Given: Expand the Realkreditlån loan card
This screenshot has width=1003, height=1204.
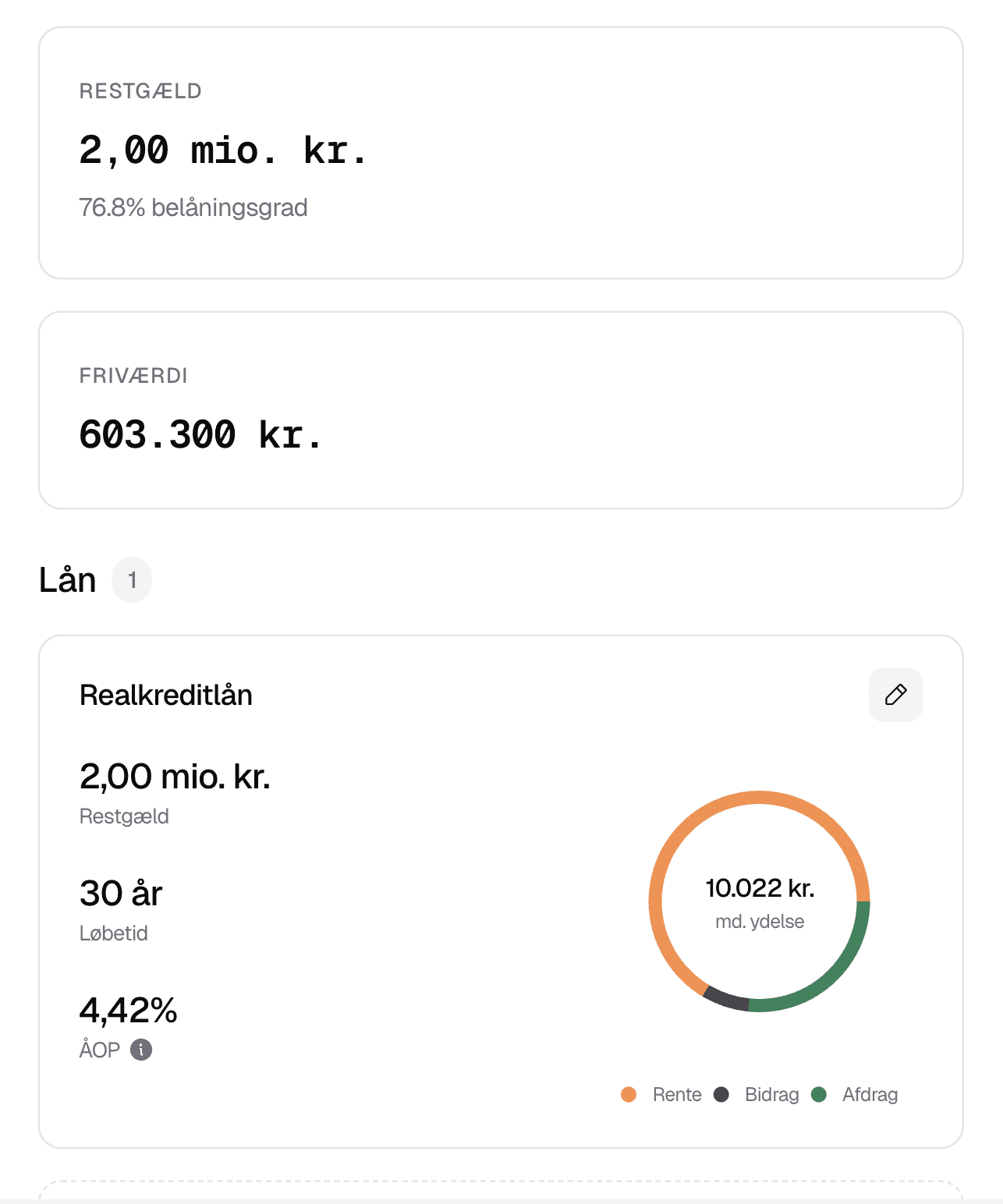Looking at the screenshot, I should 499,897.
